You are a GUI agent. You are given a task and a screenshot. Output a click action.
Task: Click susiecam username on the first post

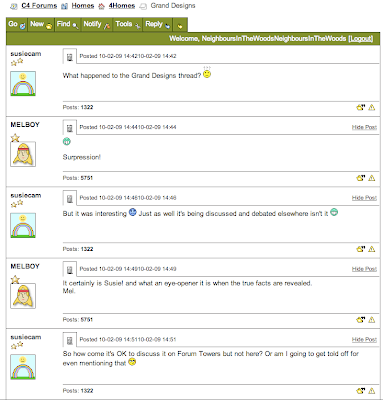(x=26, y=53)
